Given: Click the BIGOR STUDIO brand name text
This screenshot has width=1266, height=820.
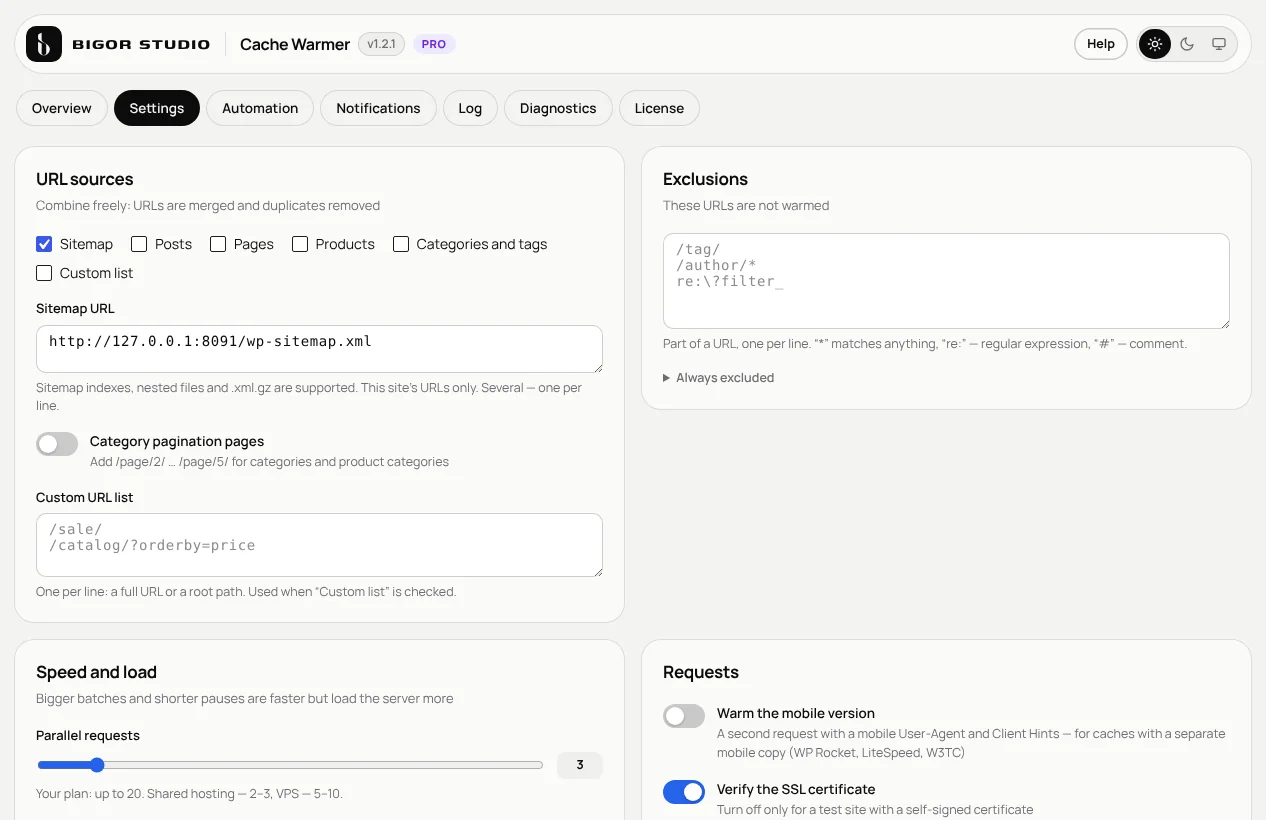Looking at the screenshot, I should [x=141, y=44].
